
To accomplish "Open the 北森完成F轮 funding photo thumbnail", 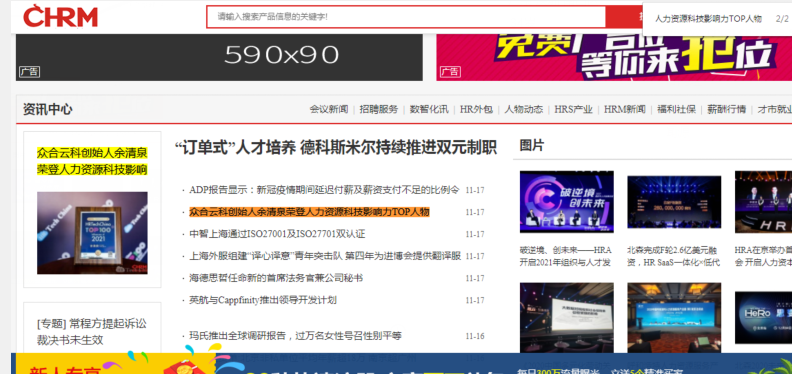I will pyautogui.click(x=674, y=202).
